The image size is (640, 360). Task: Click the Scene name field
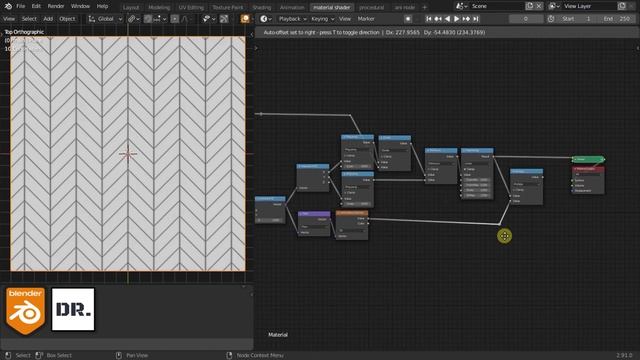(496, 6)
